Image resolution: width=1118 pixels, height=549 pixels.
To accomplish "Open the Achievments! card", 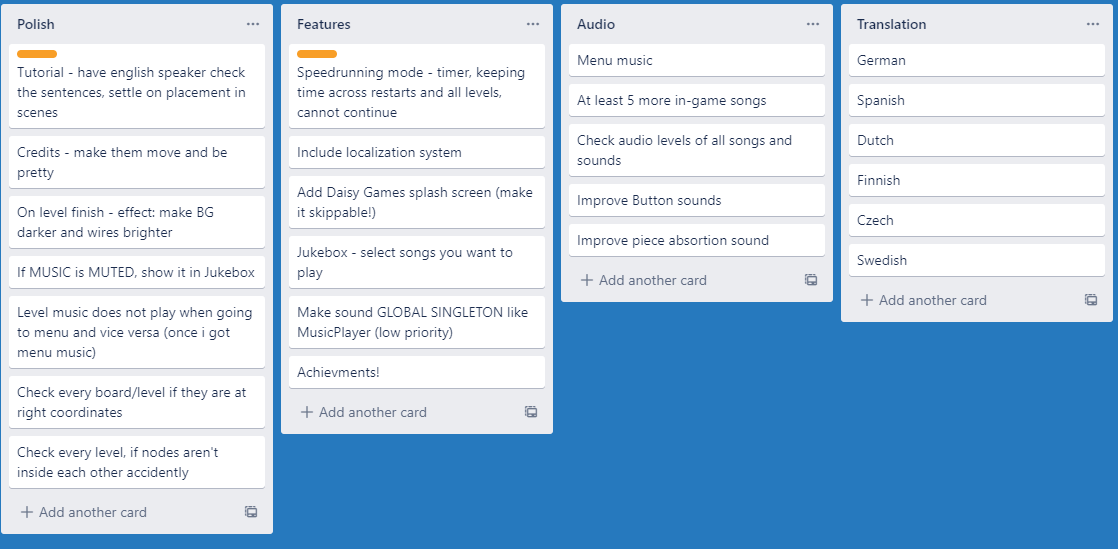I will point(417,372).
